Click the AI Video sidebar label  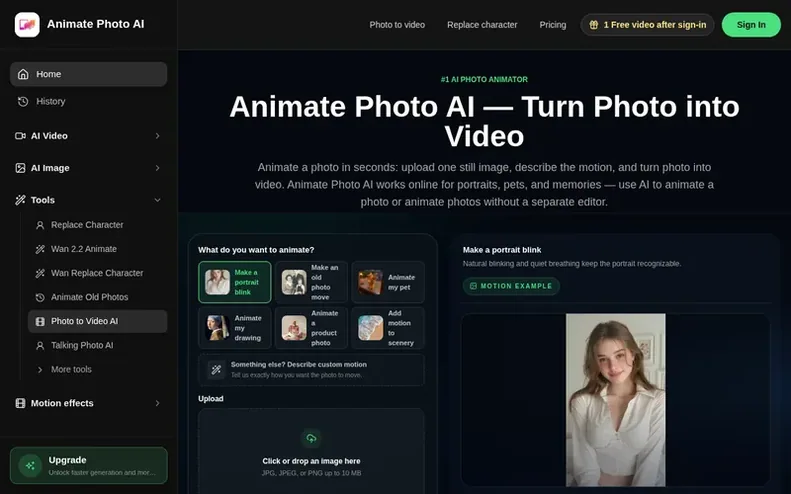click(49, 136)
